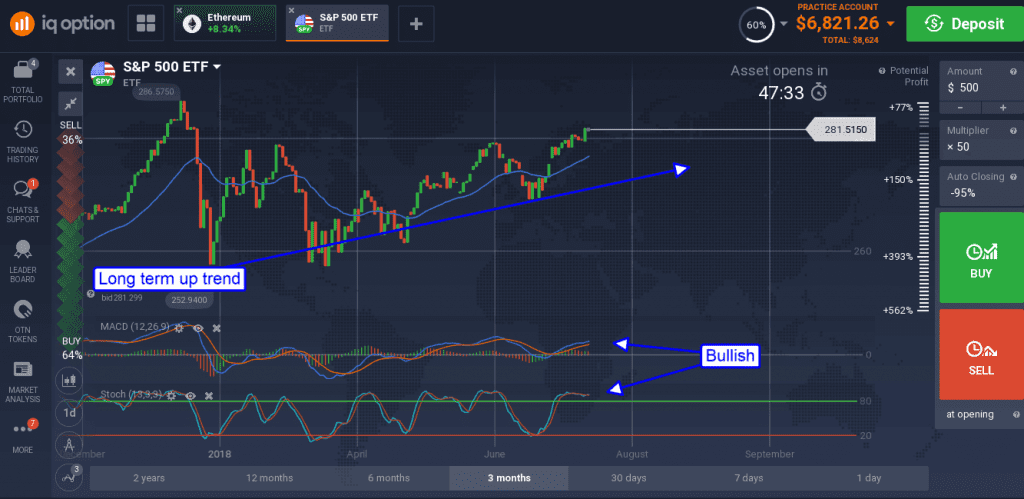Toggle Stoch indicator visibility eye
This screenshot has width=1024, height=499.
[x=190, y=395]
